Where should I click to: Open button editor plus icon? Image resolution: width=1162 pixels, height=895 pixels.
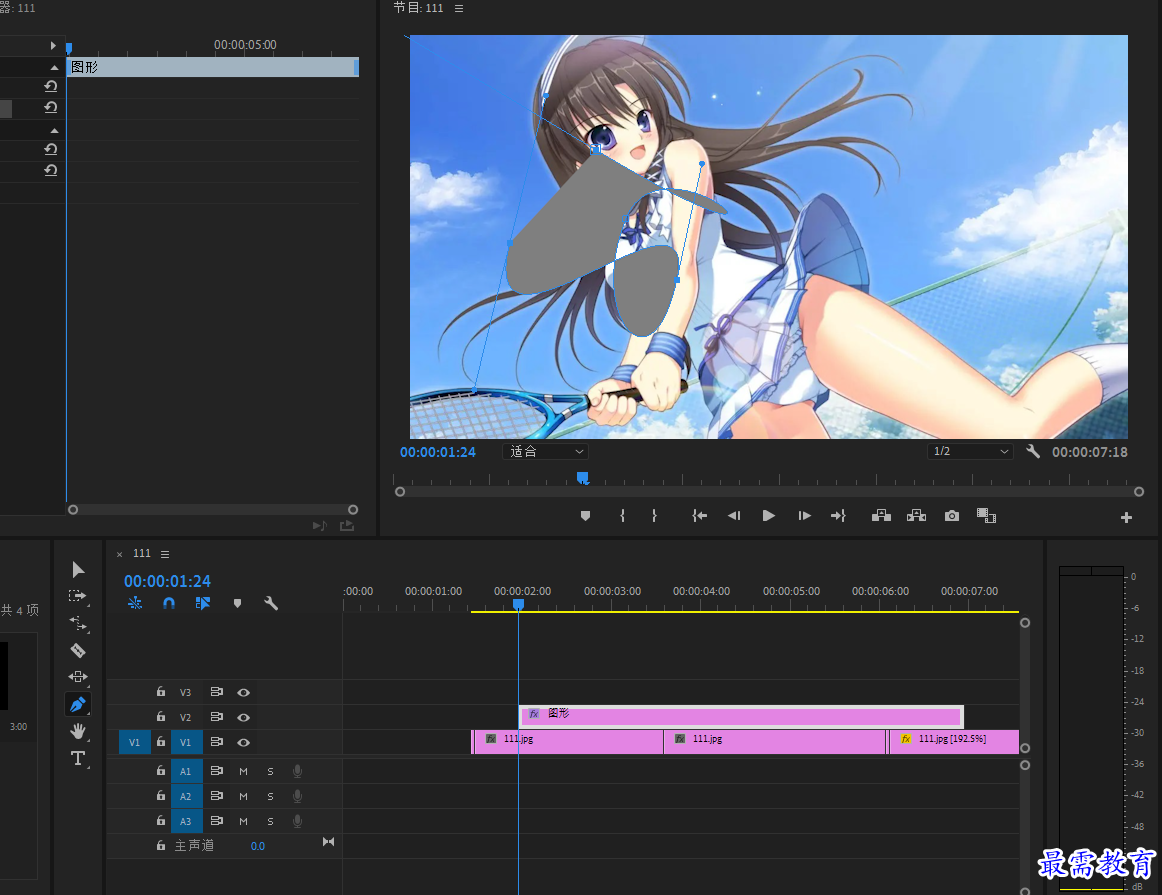1126,518
